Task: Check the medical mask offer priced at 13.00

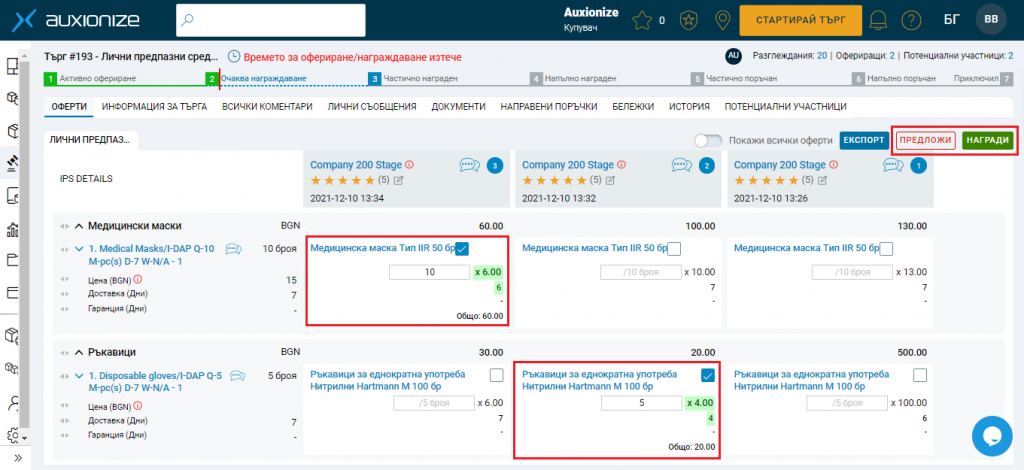Action: (886, 248)
